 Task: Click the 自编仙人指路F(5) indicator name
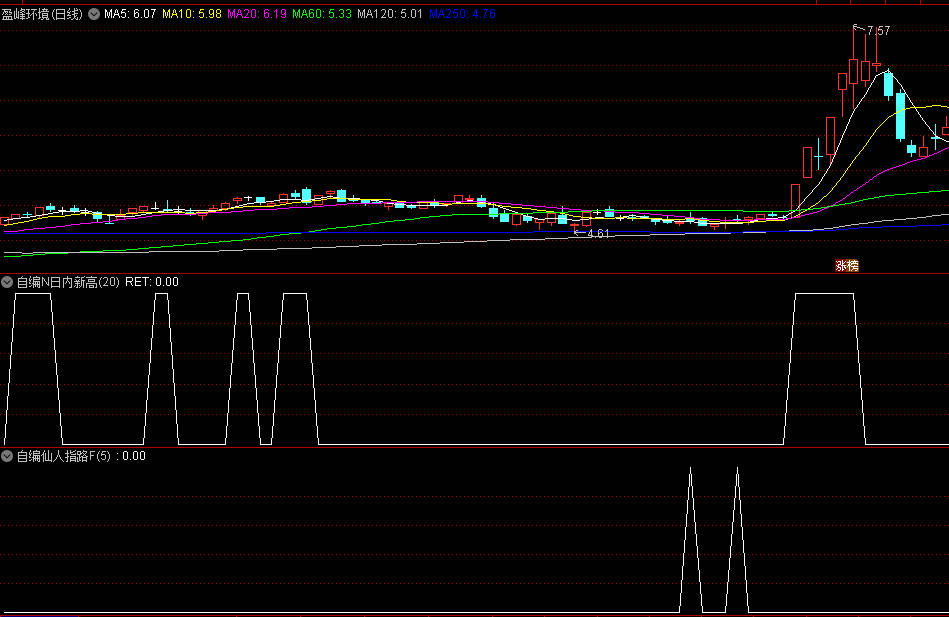(65, 456)
